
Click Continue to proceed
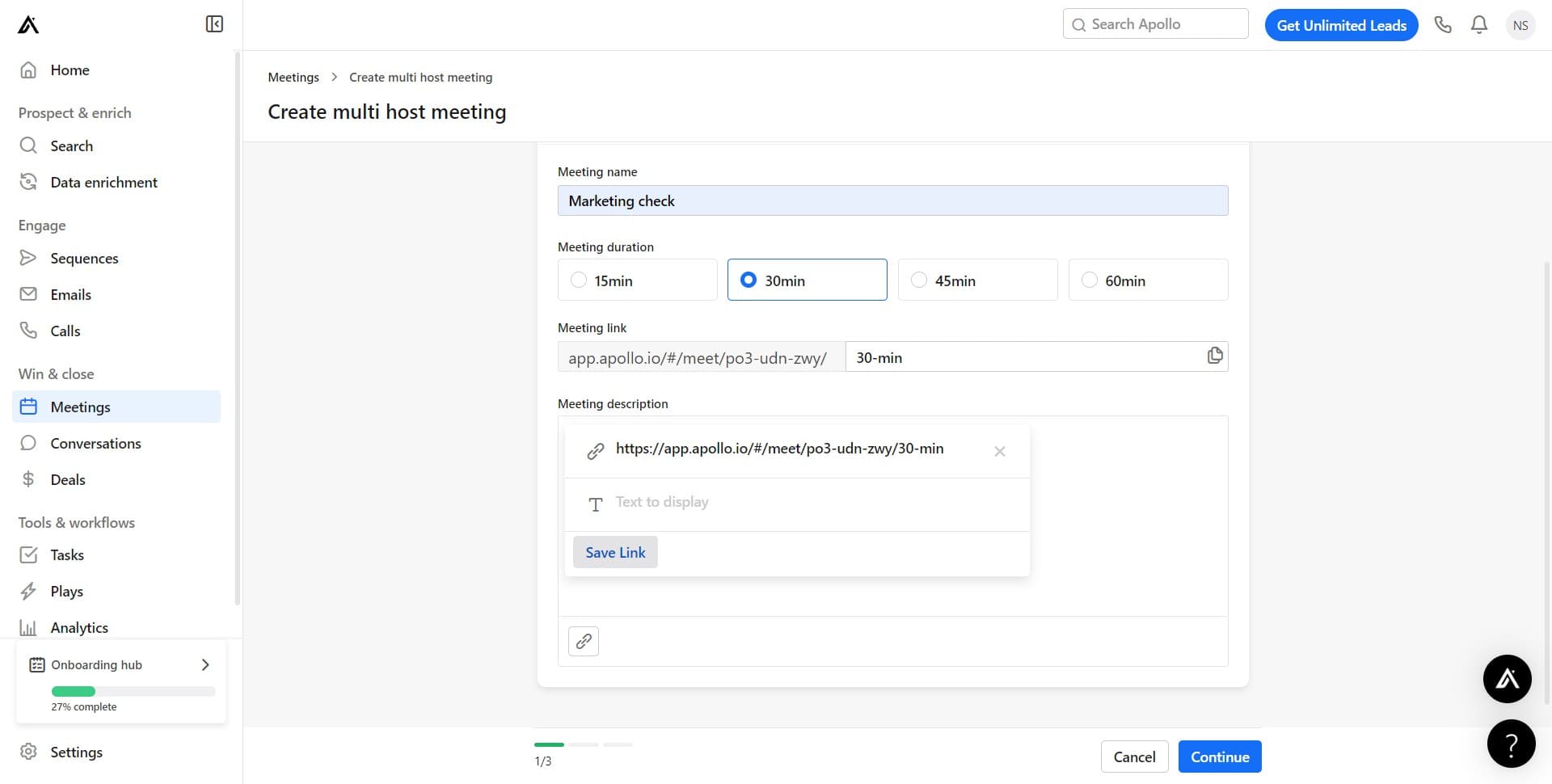(1219, 756)
